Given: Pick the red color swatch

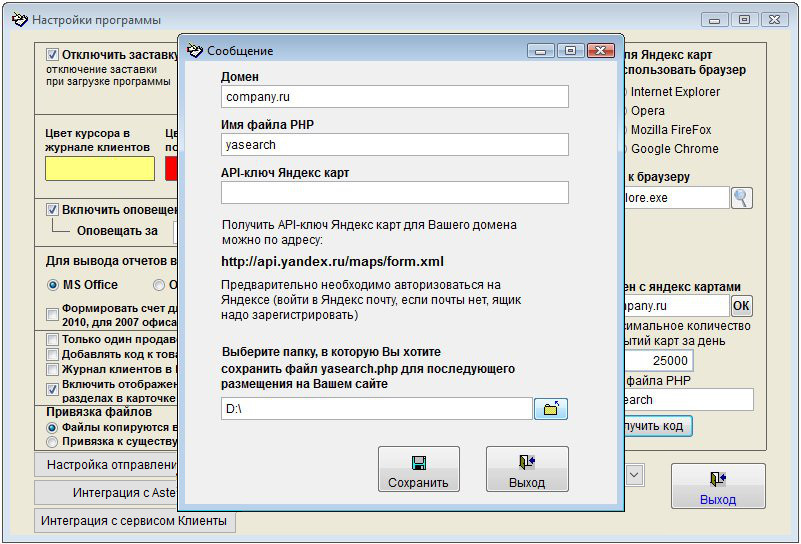Looking at the screenshot, I should point(171,169).
